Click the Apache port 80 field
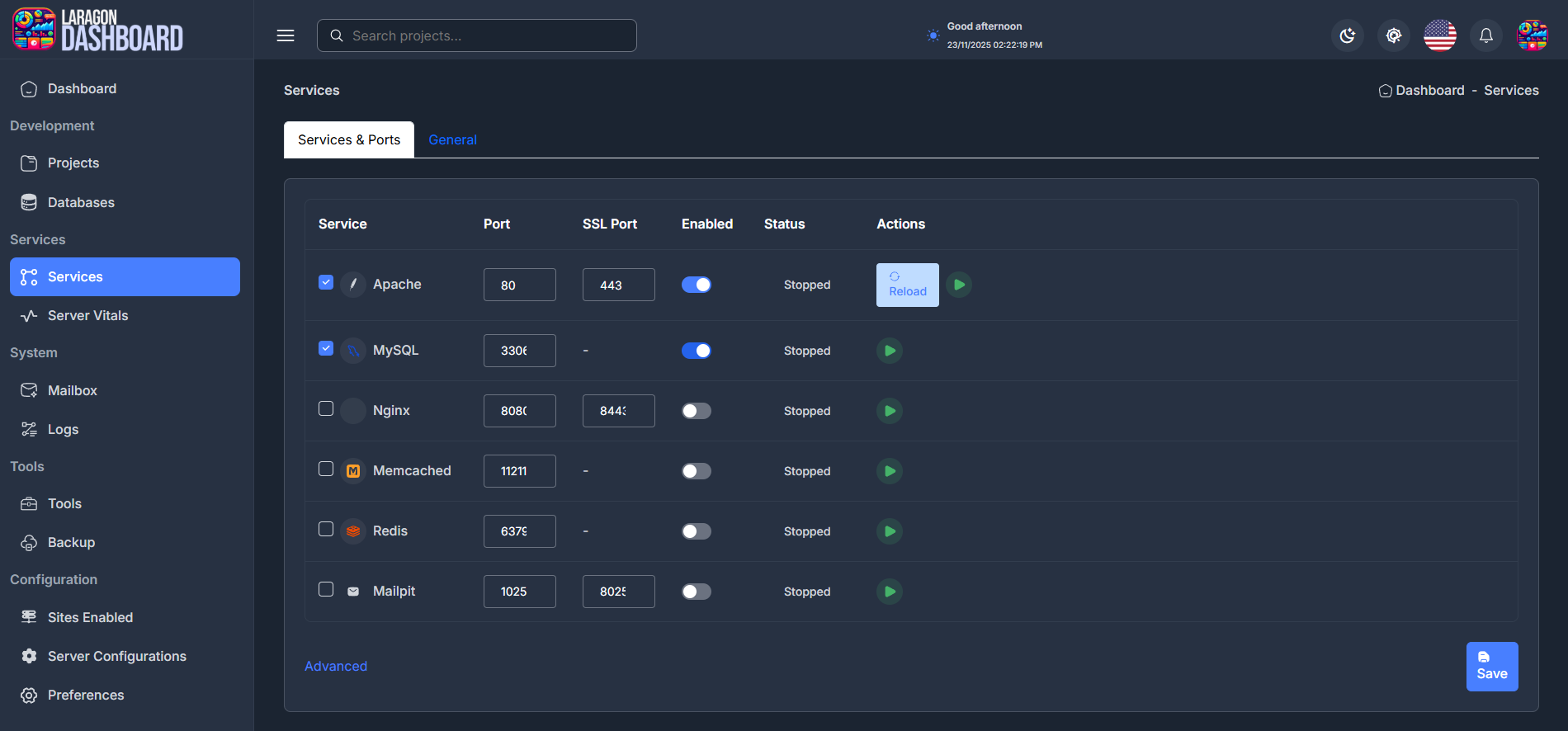Screen dimensions: 1568x731 click(520, 285)
